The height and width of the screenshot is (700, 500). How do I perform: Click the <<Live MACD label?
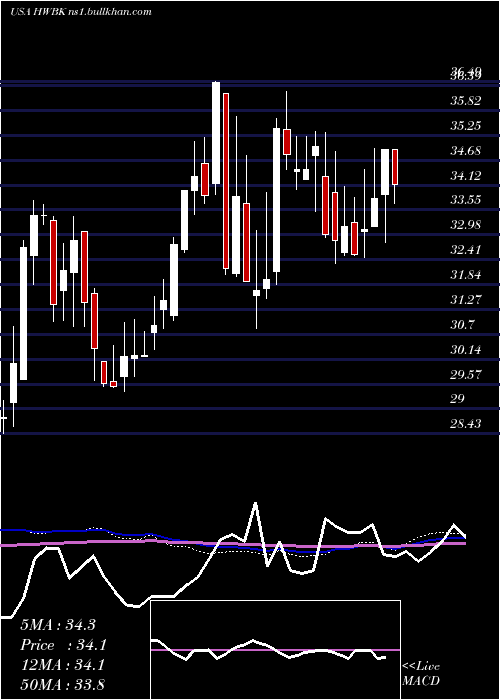pos(421,673)
